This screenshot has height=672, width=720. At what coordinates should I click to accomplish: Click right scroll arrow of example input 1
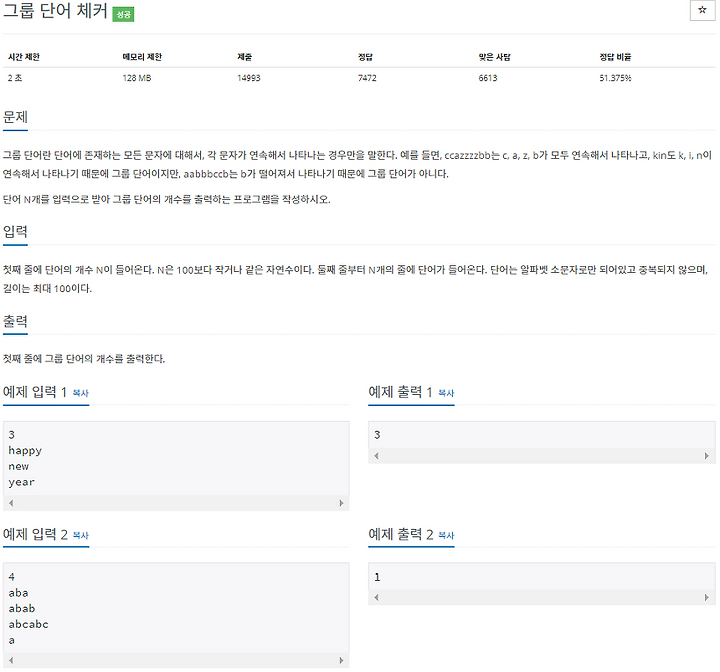341,503
